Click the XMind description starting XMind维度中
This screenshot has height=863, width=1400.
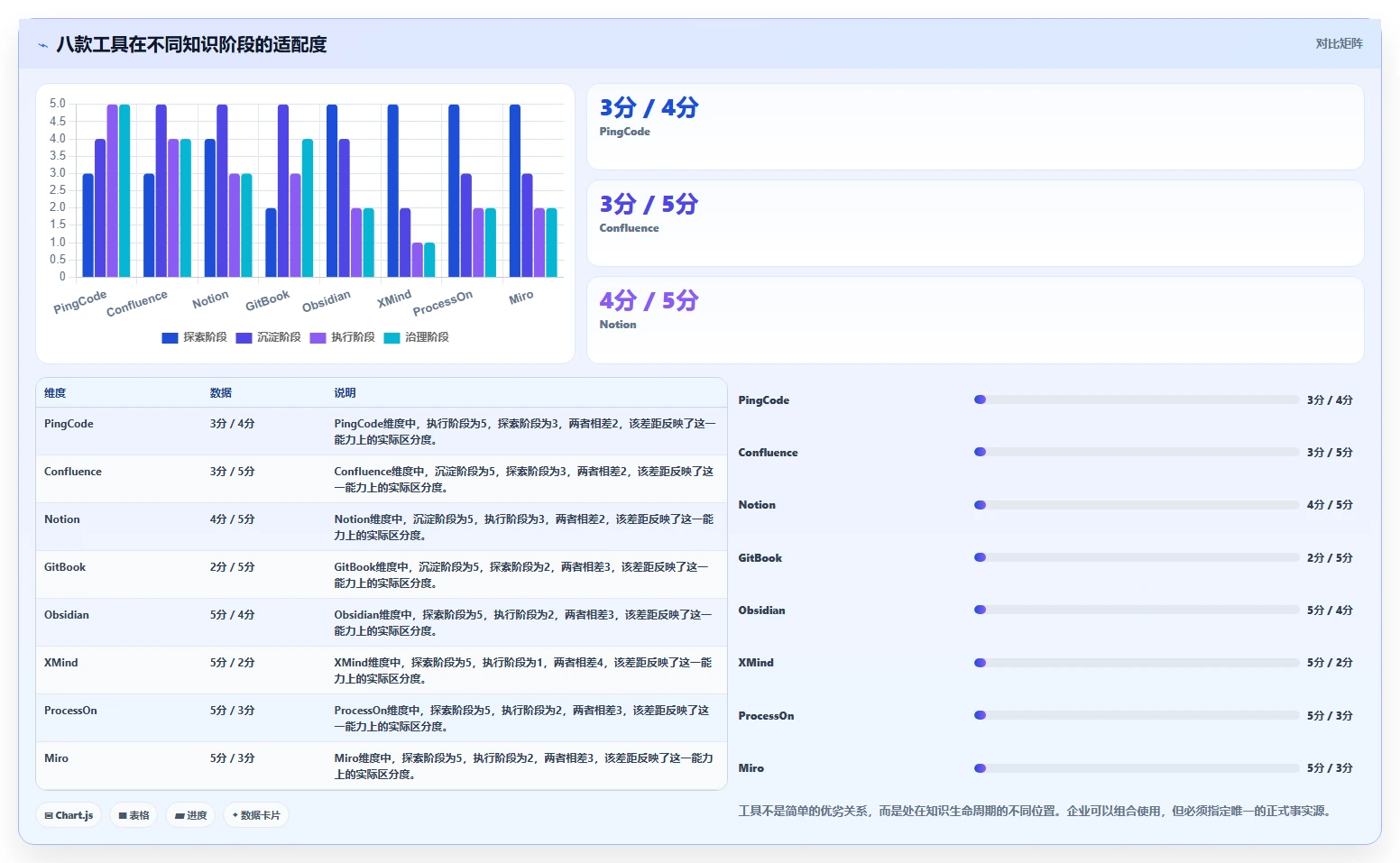(523, 671)
